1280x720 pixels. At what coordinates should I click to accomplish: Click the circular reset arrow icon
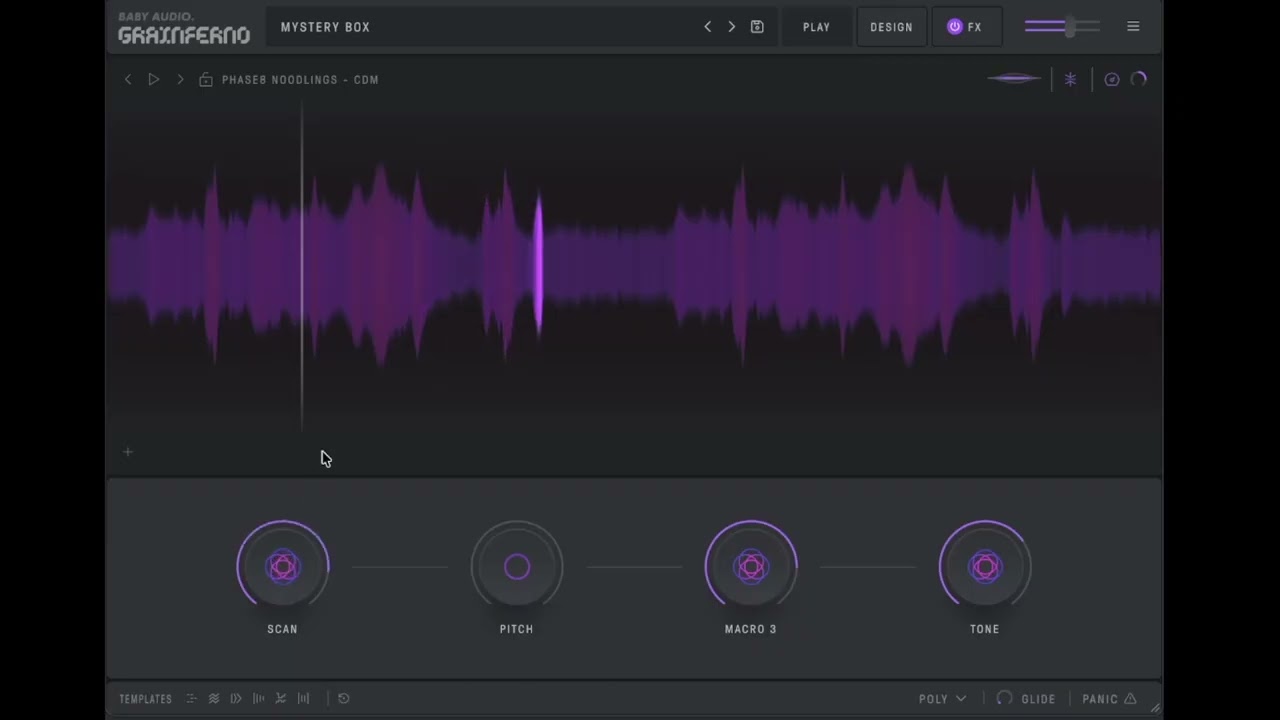point(344,699)
